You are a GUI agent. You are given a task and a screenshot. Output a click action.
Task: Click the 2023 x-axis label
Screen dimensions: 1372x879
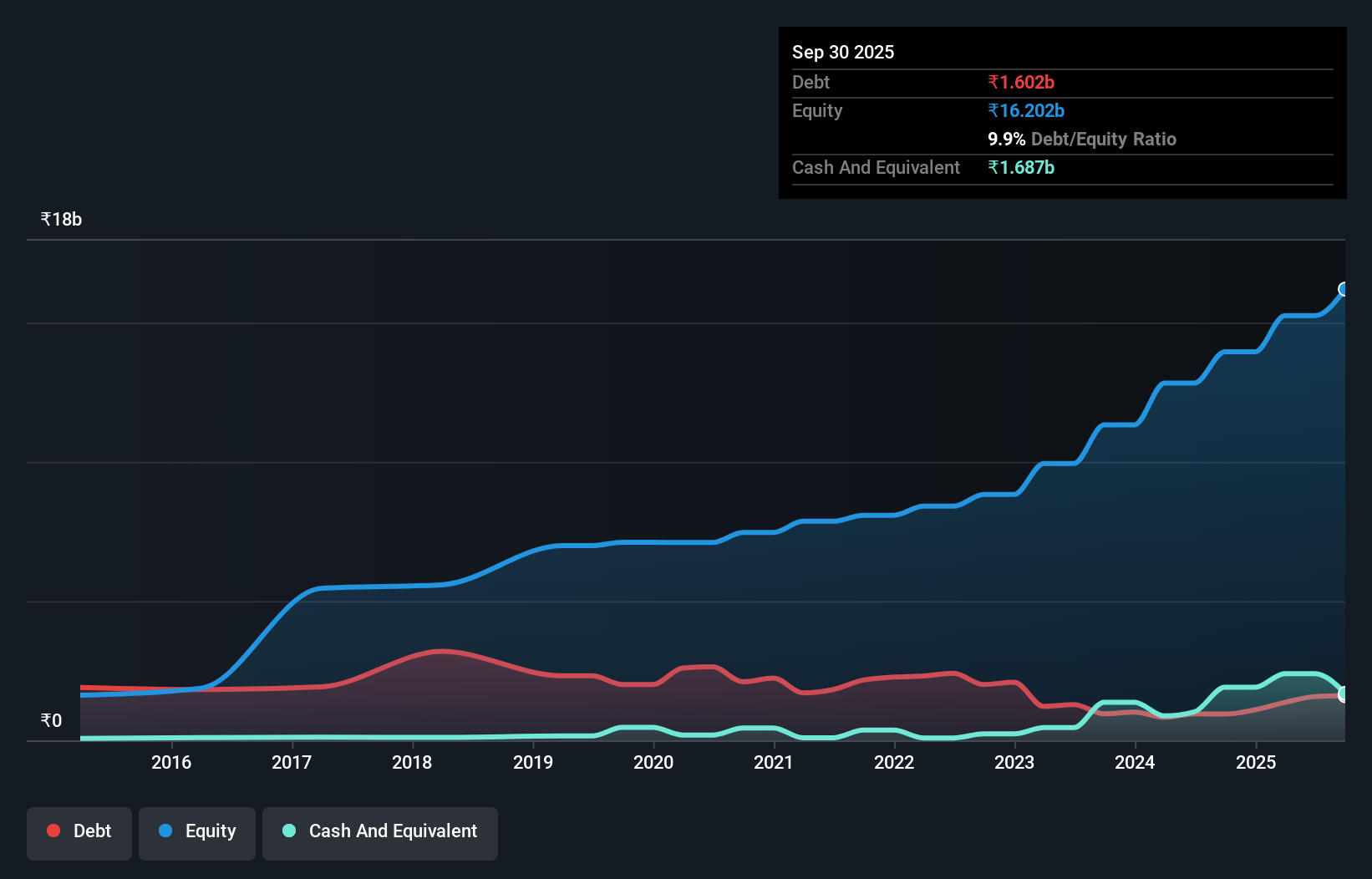1014,762
